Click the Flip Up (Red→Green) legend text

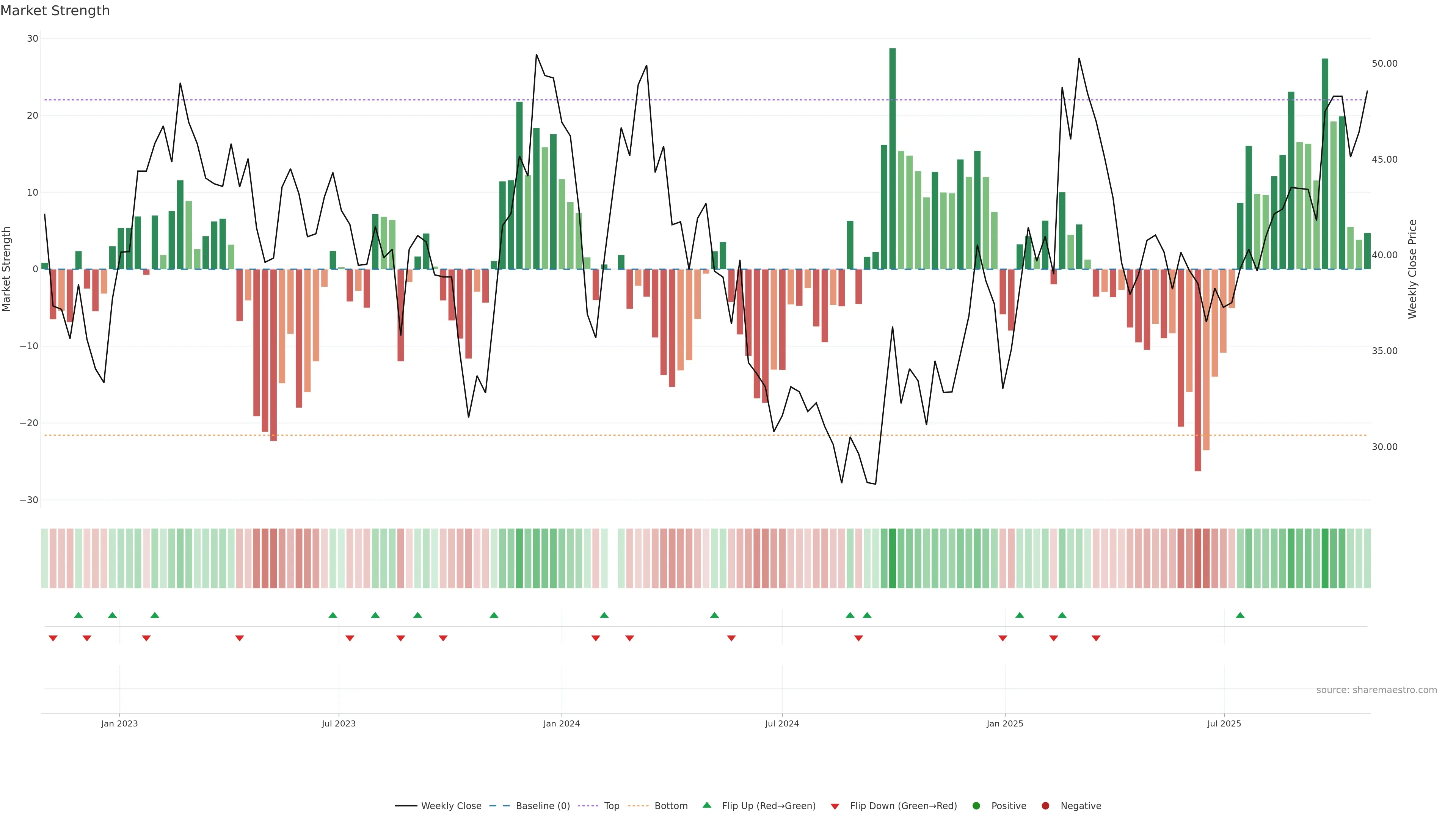coord(769,806)
